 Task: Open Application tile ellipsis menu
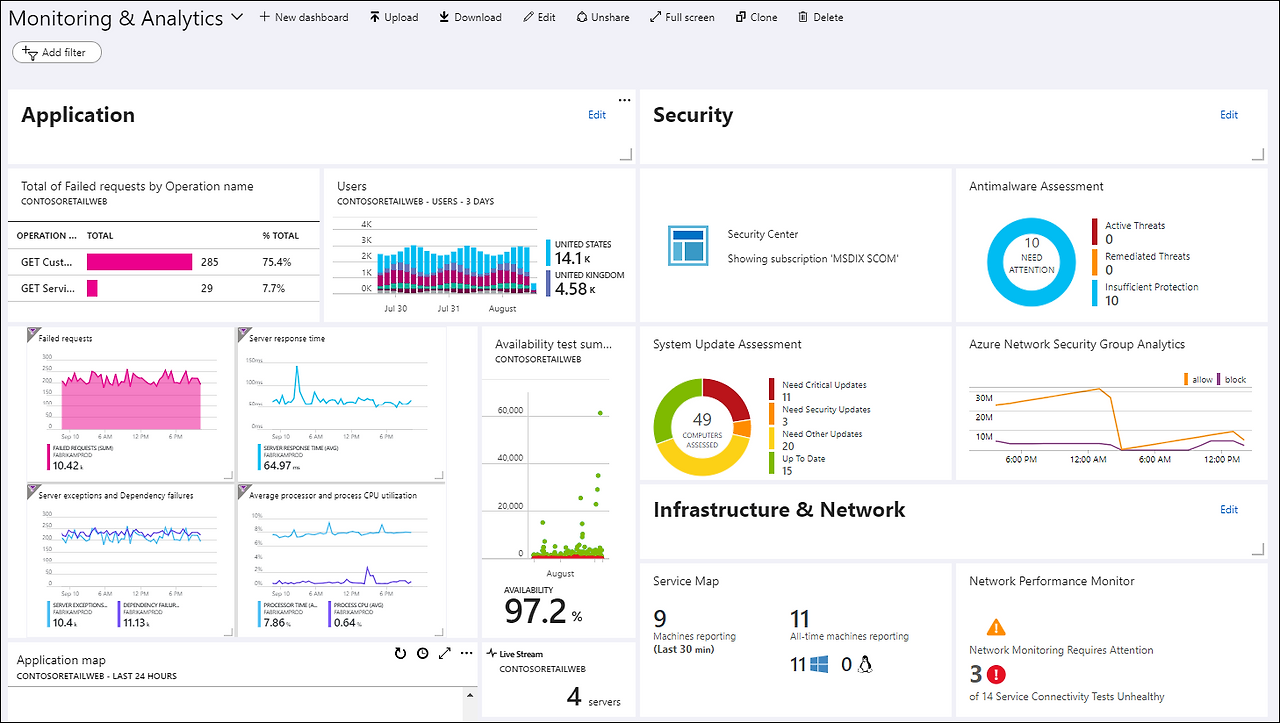tap(625, 100)
